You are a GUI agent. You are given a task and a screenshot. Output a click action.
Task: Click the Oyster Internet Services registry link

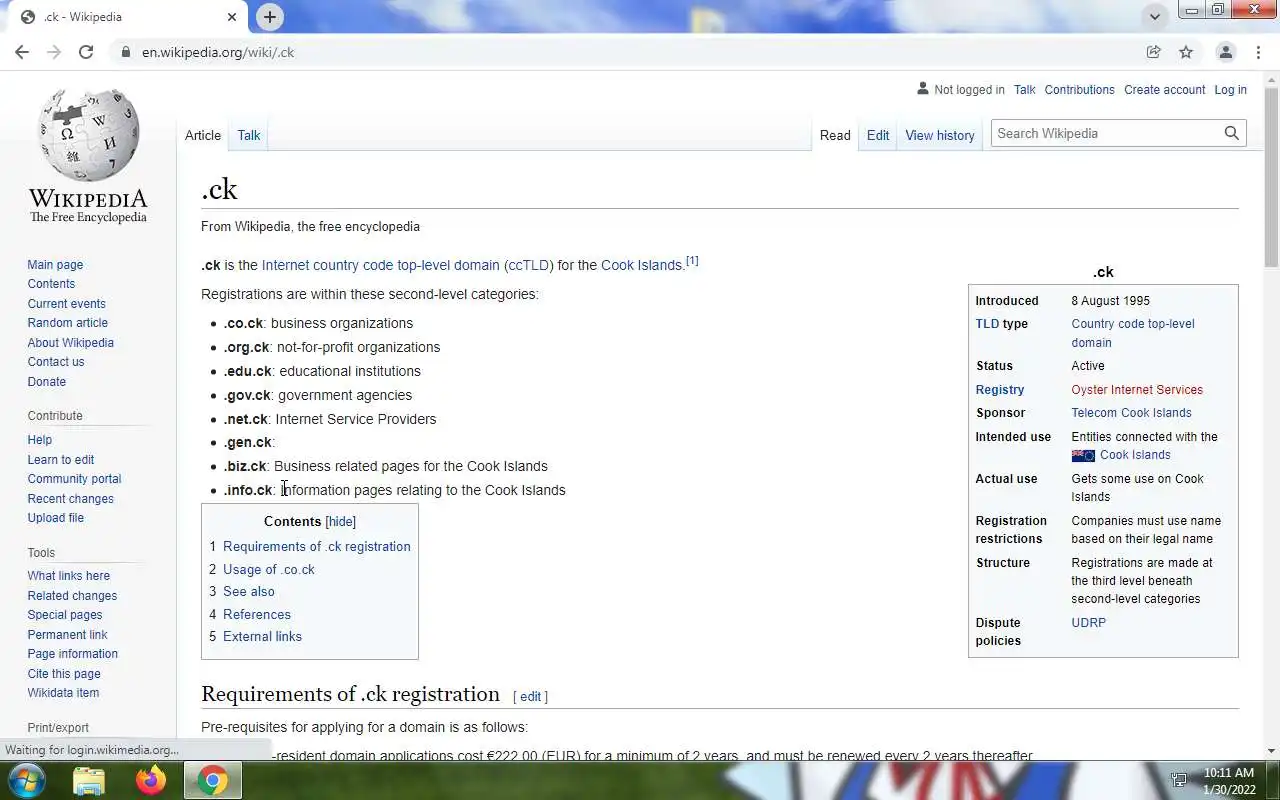[1137, 390]
